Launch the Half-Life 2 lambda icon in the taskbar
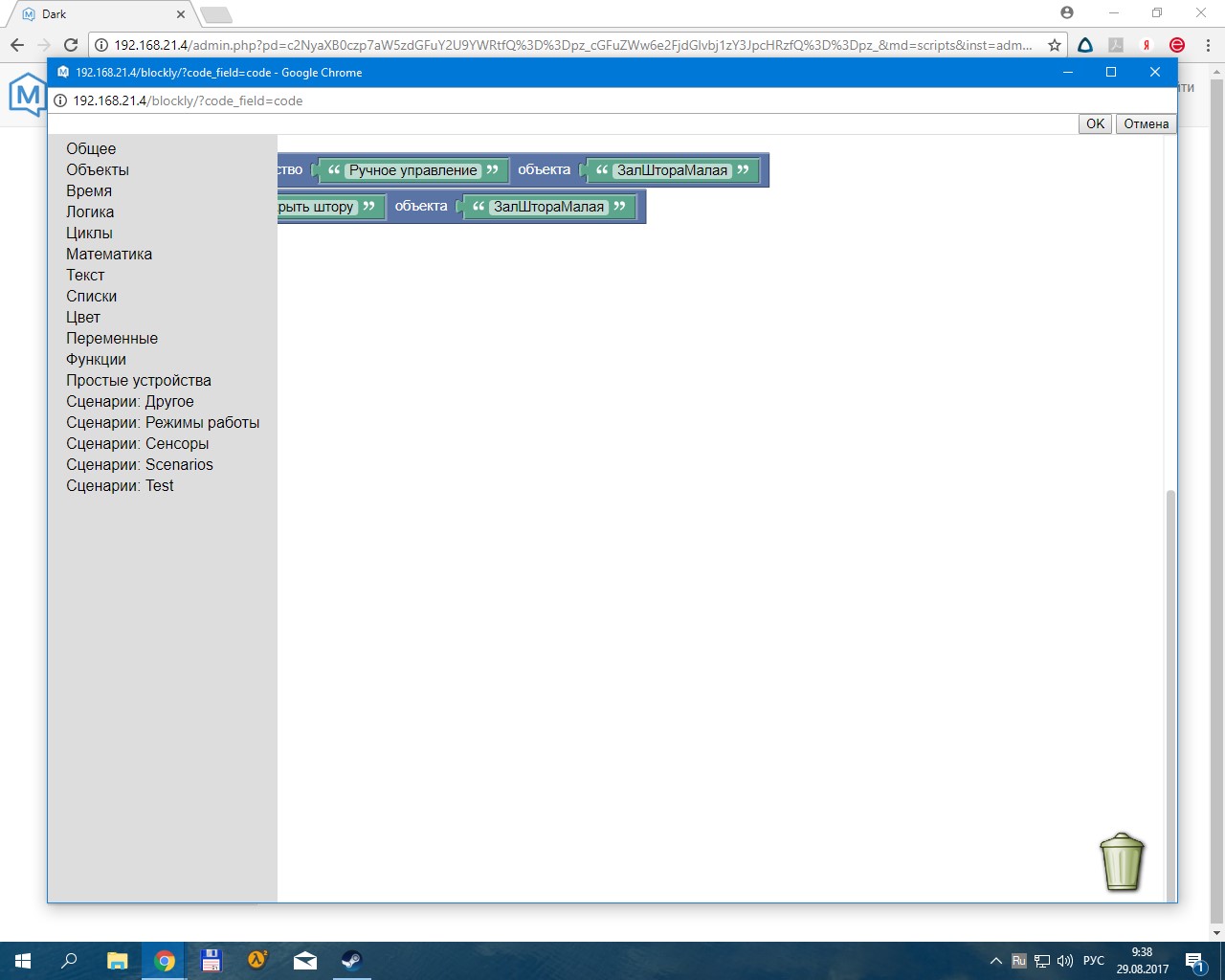 click(257, 961)
